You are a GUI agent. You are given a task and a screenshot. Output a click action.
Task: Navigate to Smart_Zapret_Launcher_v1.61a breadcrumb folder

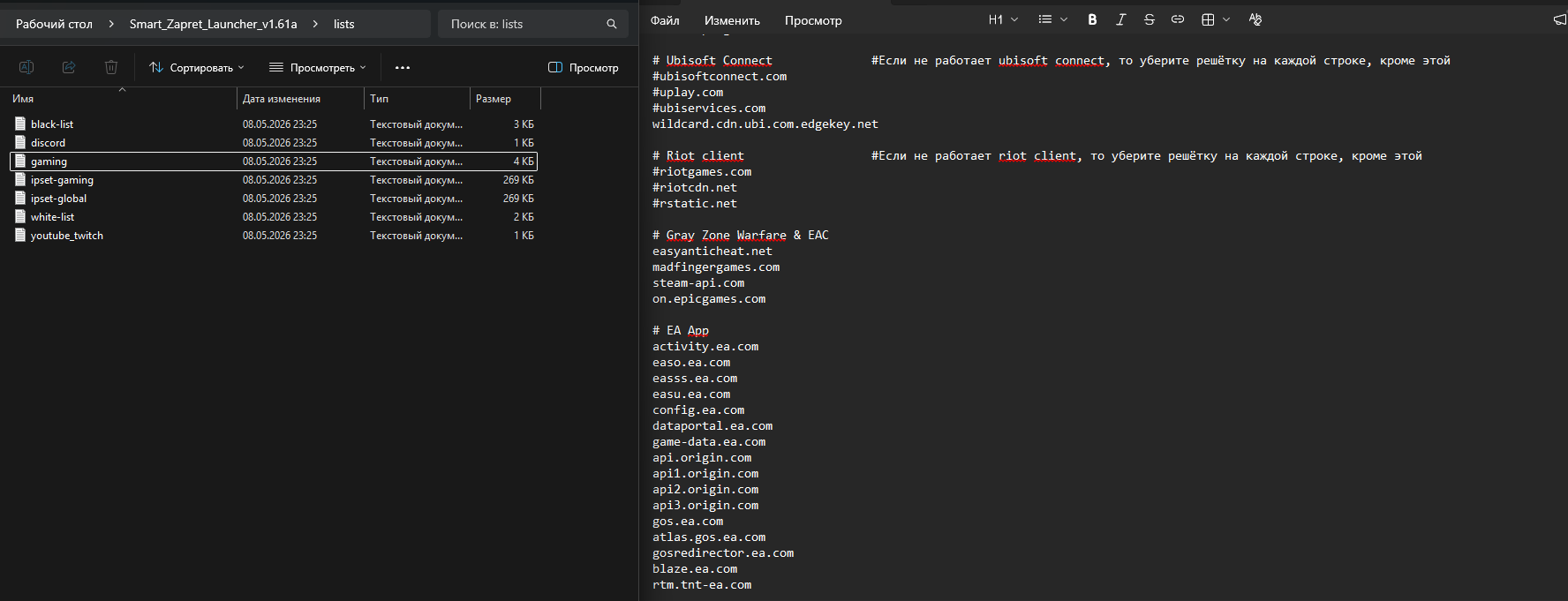213,24
